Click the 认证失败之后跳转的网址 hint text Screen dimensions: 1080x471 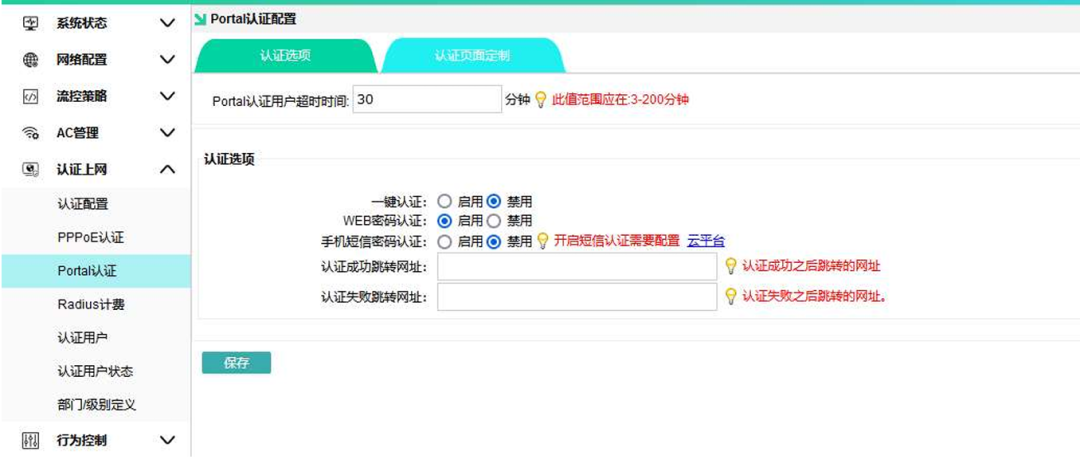pos(813,297)
